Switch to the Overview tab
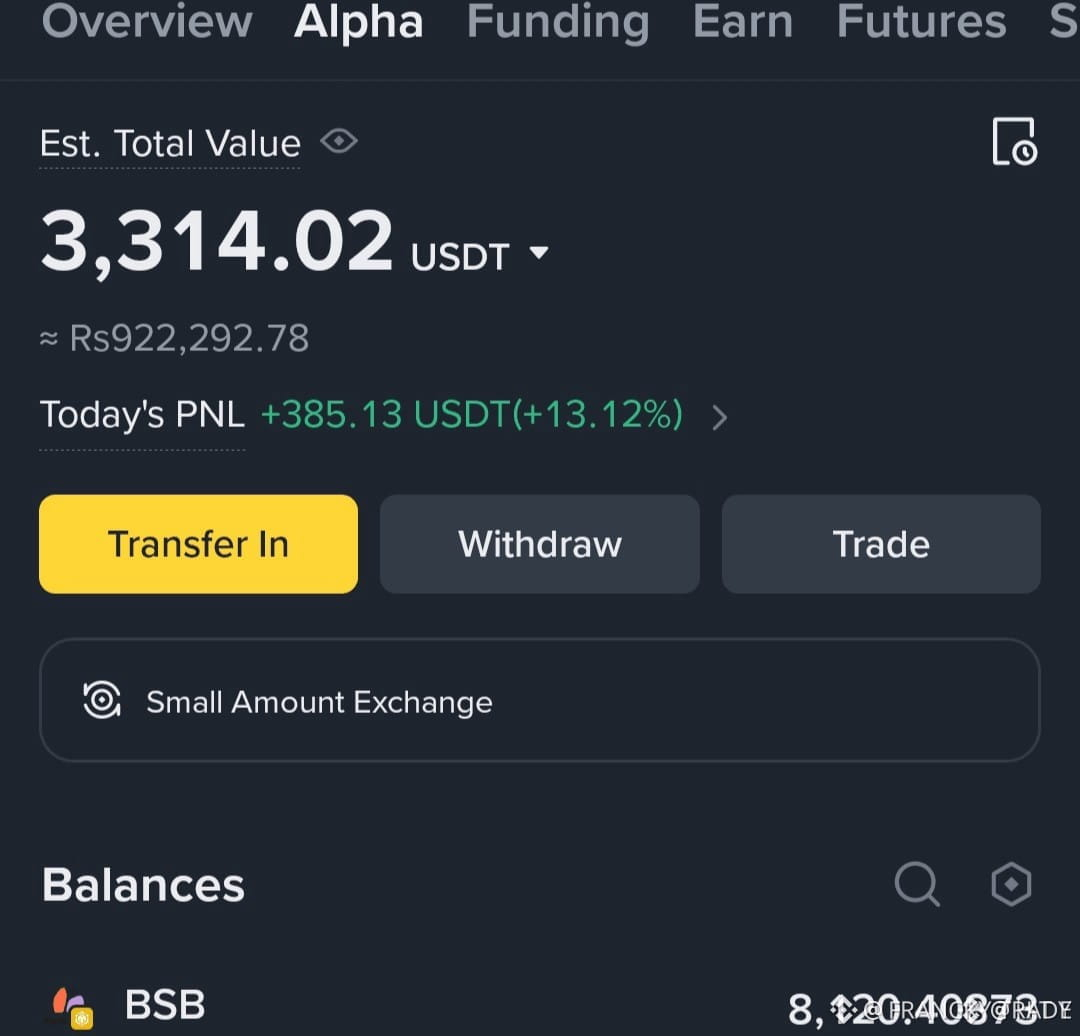The image size is (1080, 1036). click(x=147, y=21)
